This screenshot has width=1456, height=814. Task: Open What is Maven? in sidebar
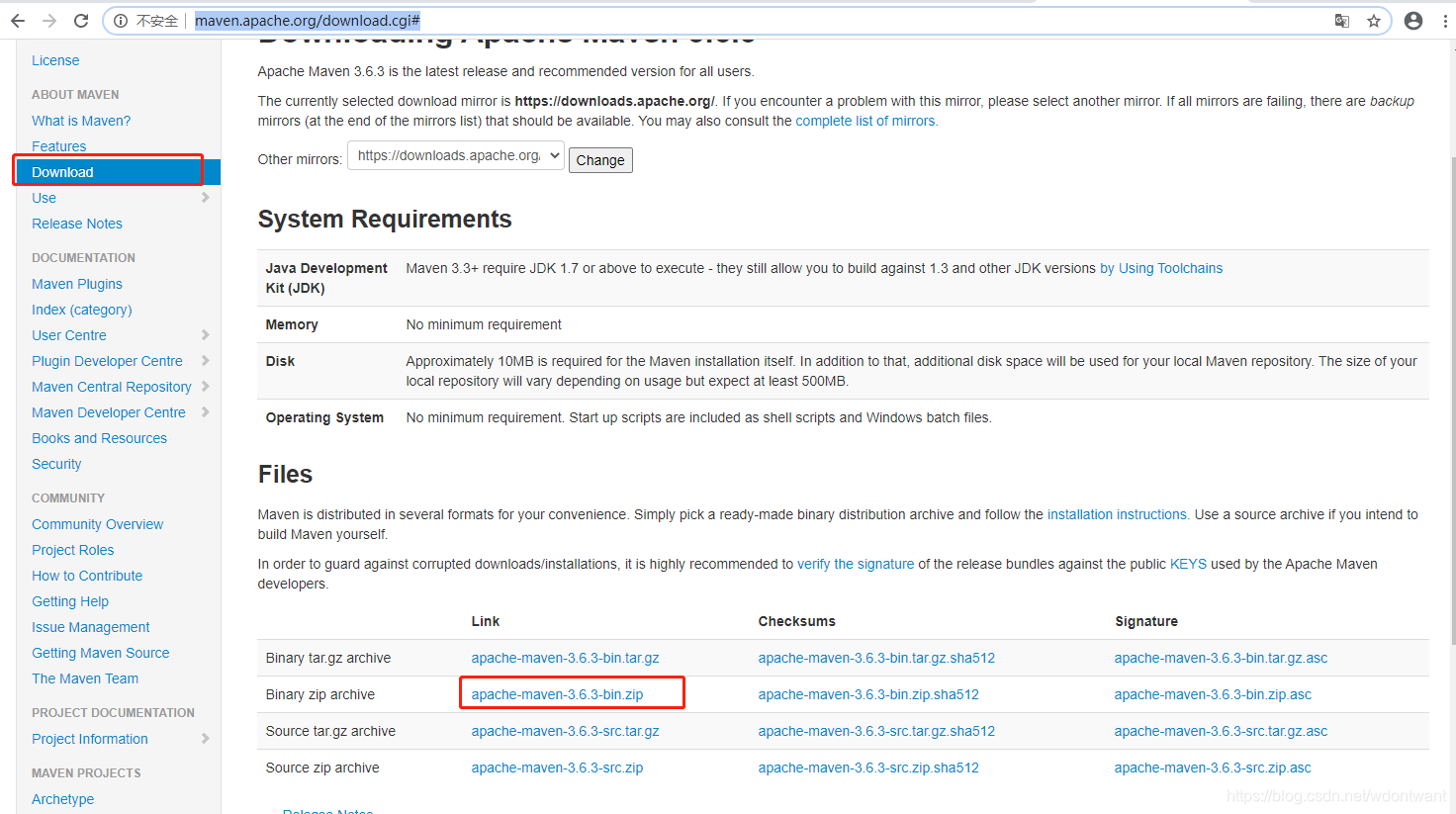coord(81,121)
